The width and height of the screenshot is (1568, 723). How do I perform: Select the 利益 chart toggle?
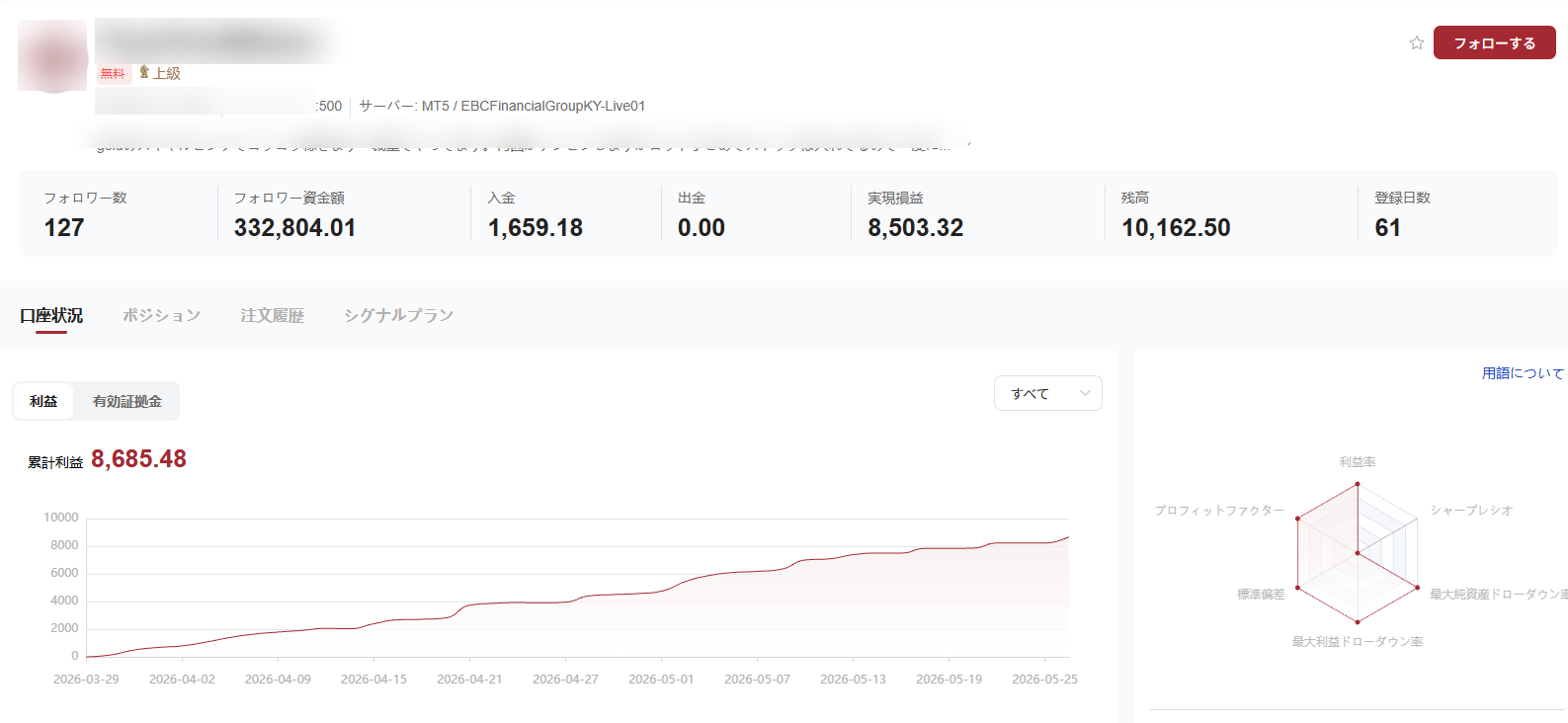click(43, 401)
